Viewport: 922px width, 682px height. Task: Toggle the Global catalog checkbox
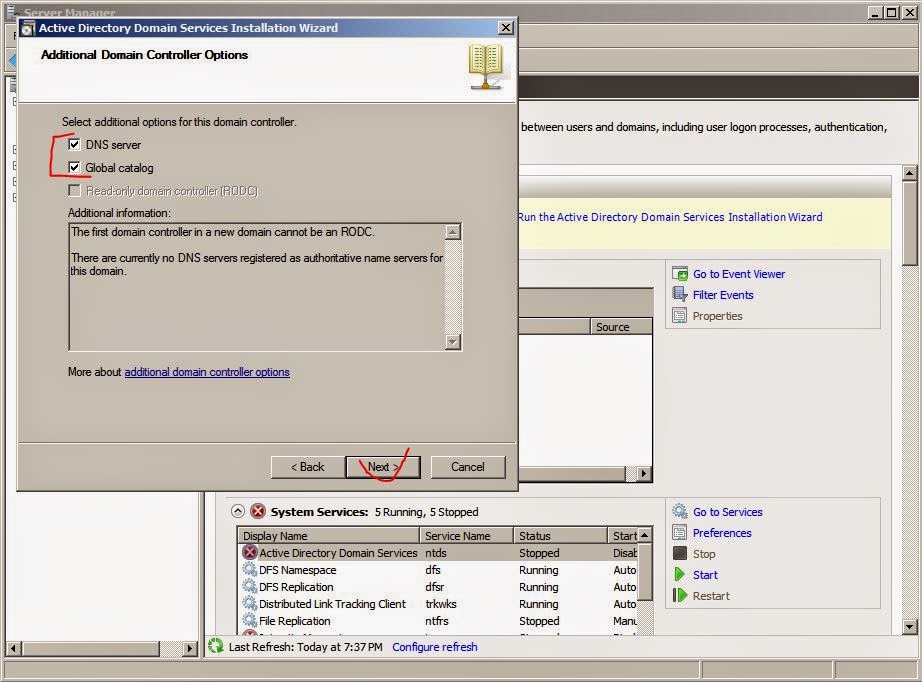74,168
